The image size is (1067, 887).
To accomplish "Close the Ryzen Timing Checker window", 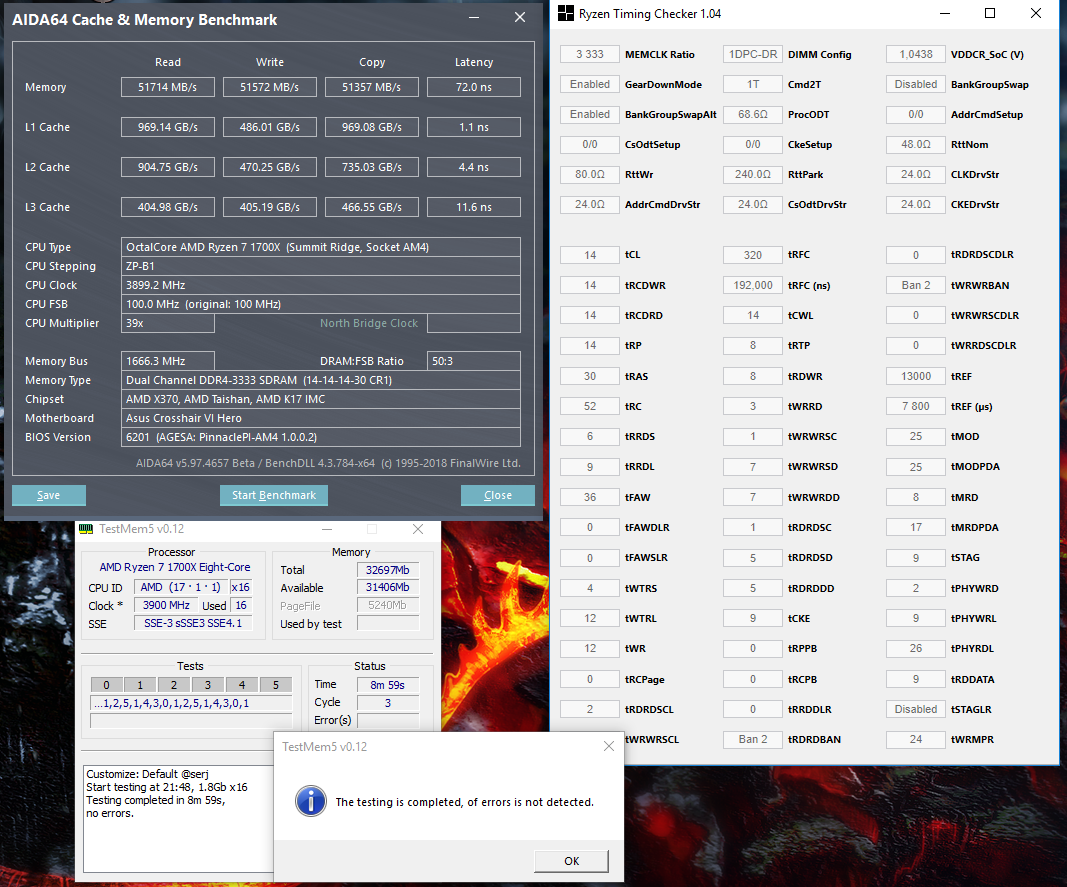I will tap(1036, 14).
